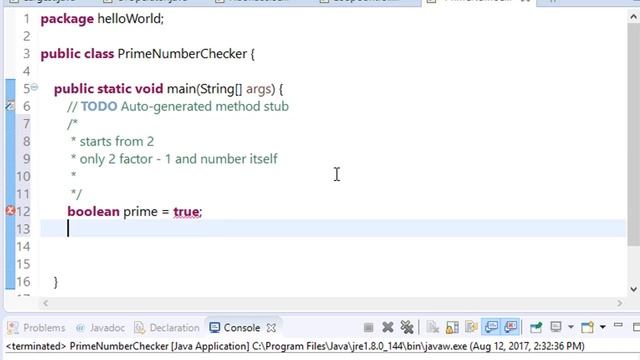Place cursor on empty line 15

[x=333, y=264]
